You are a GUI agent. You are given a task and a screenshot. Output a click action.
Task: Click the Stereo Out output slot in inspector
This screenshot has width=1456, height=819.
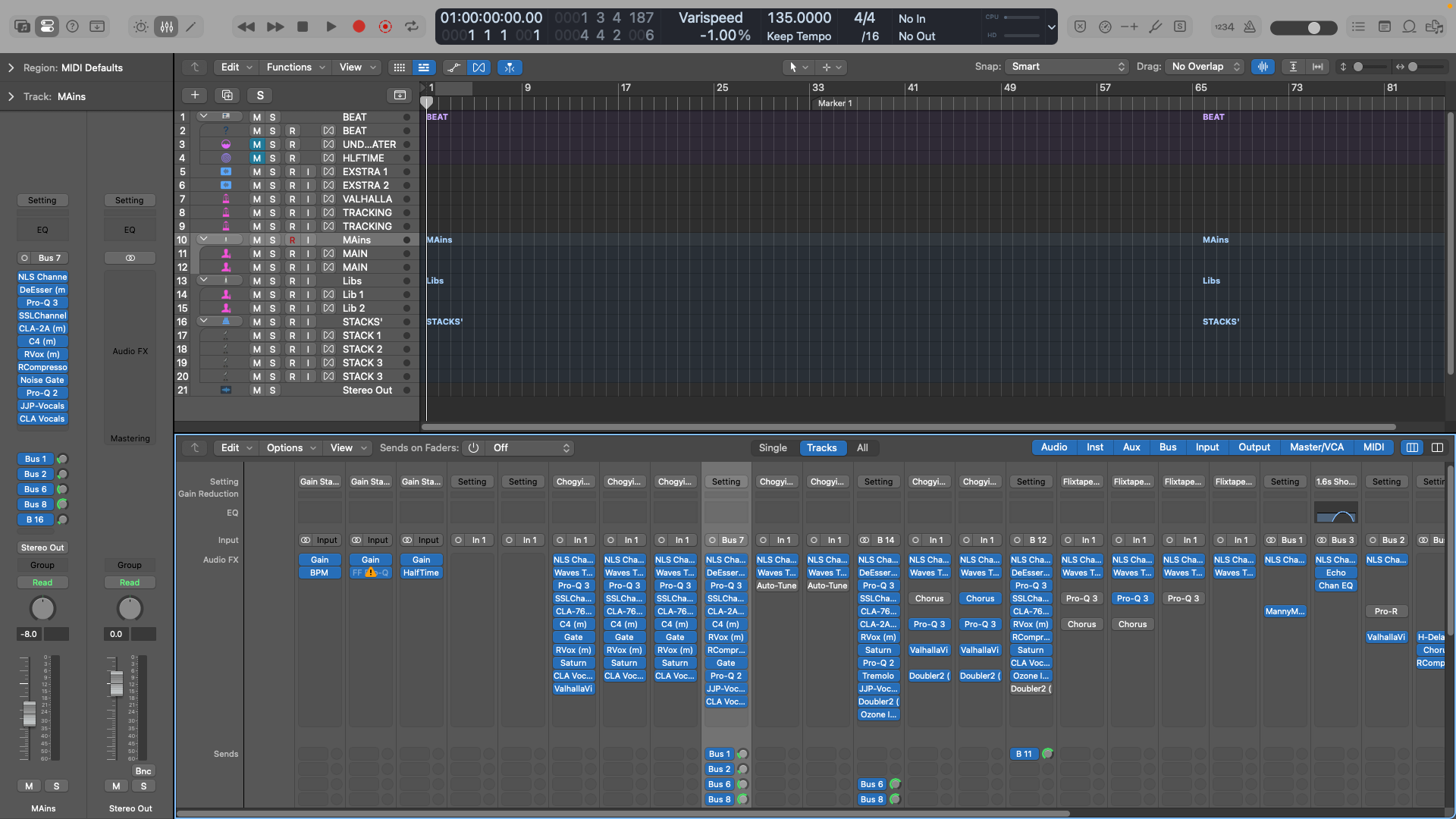pyautogui.click(x=42, y=548)
